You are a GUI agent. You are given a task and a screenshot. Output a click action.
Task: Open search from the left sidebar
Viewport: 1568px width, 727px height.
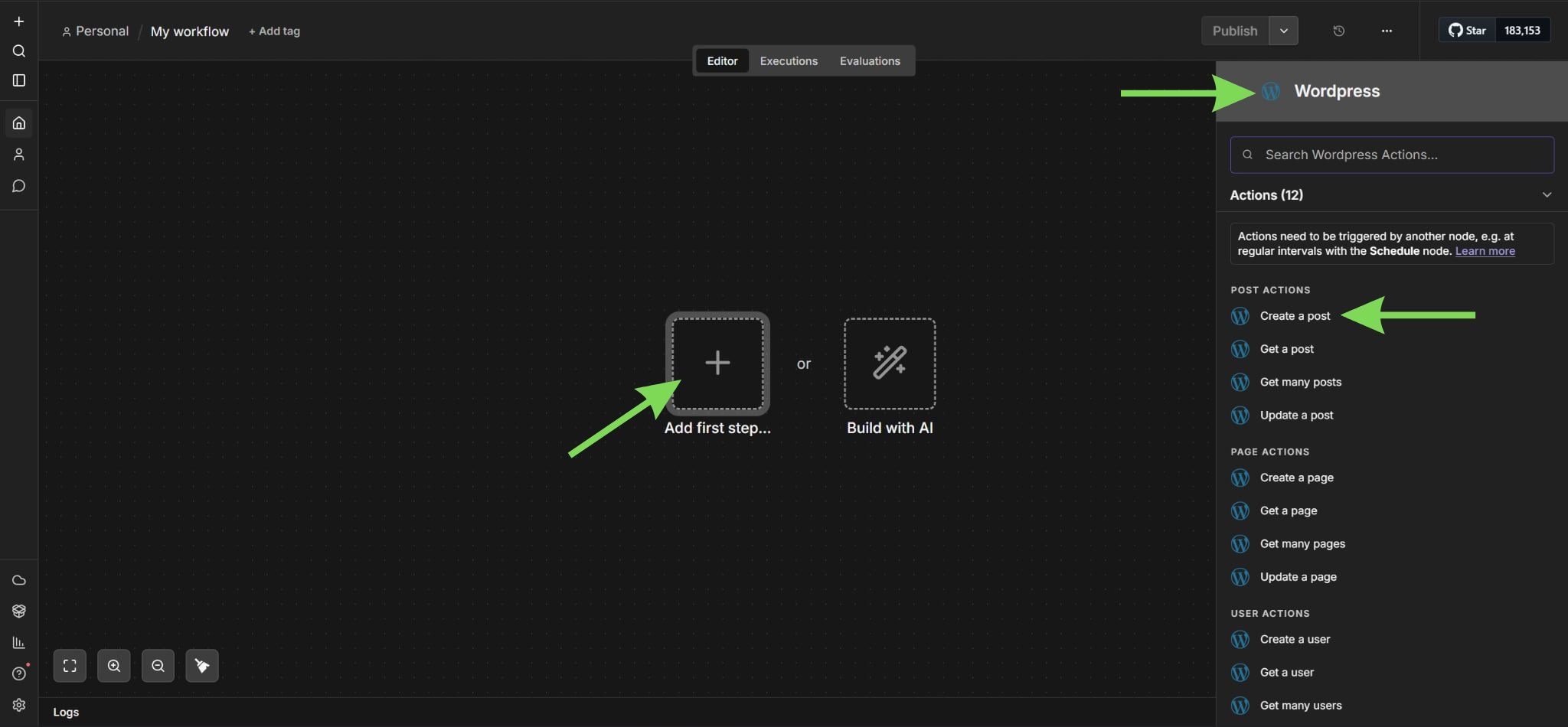[x=19, y=51]
